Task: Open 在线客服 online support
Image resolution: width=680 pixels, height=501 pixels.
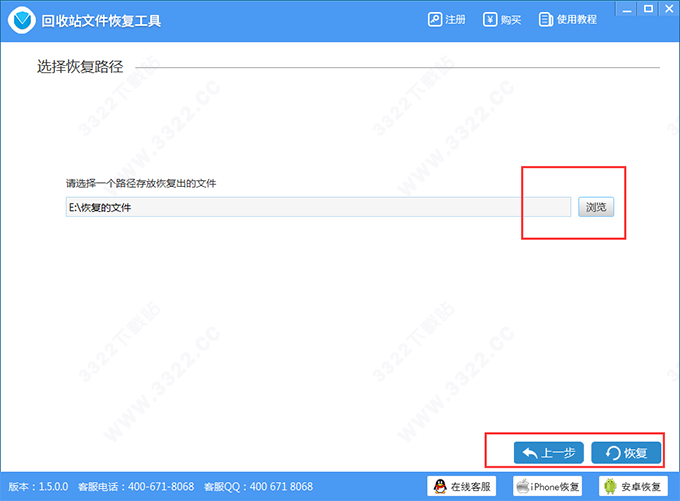Action: click(461, 486)
